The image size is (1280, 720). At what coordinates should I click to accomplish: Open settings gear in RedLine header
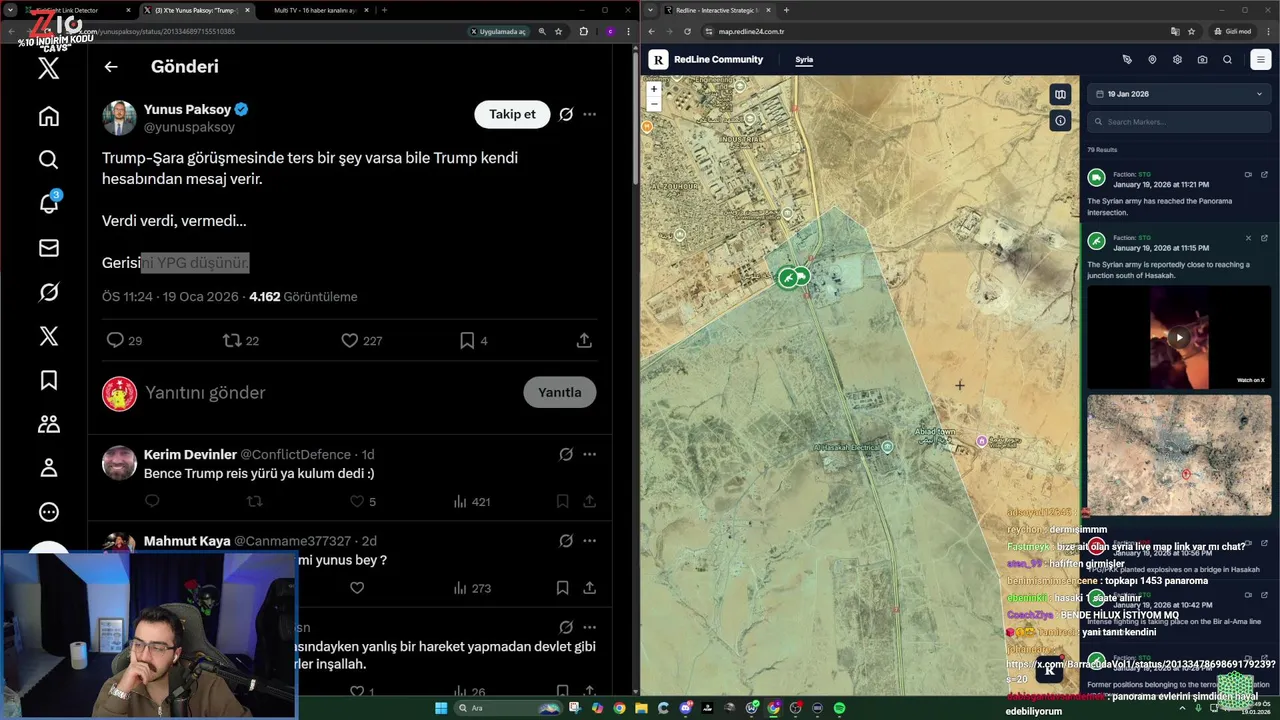point(1177,60)
